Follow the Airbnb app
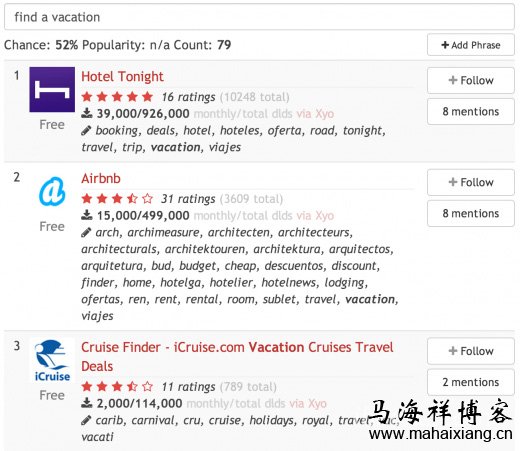Image resolution: width=520 pixels, height=451 pixels. coord(471,182)
